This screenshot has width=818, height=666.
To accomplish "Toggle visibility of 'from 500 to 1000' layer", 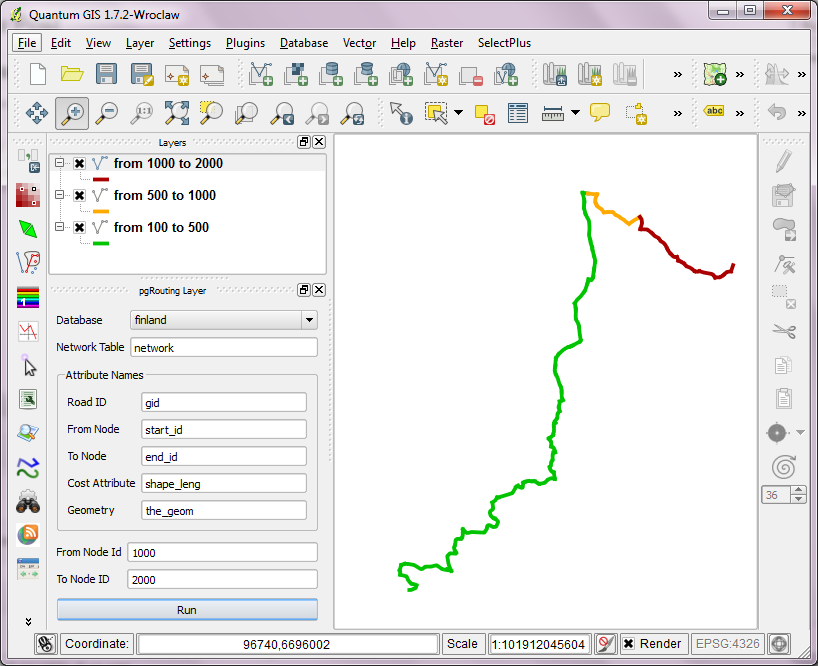I will tap(79, 196).
